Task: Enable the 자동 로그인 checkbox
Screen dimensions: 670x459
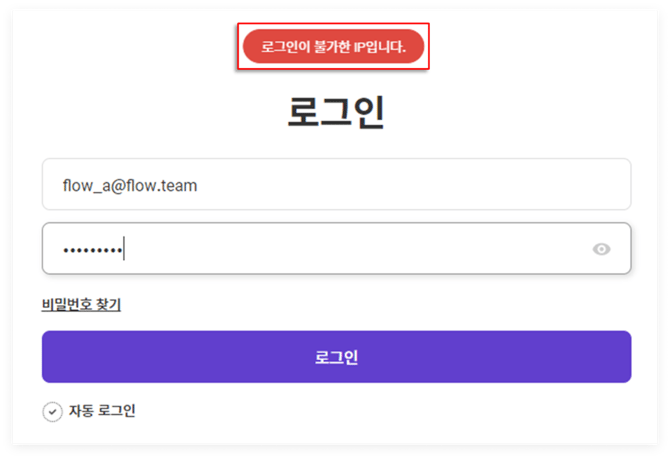Action: [x=53, y=411]
